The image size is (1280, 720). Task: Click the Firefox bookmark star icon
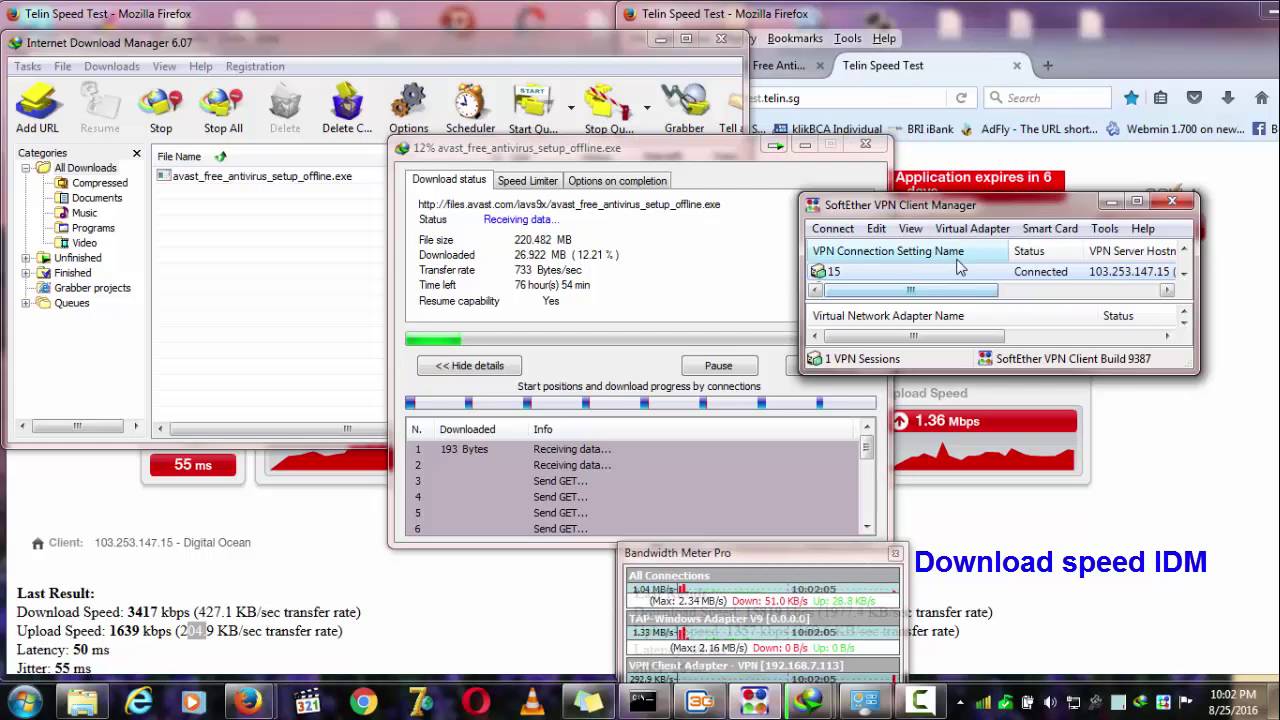1131,98
